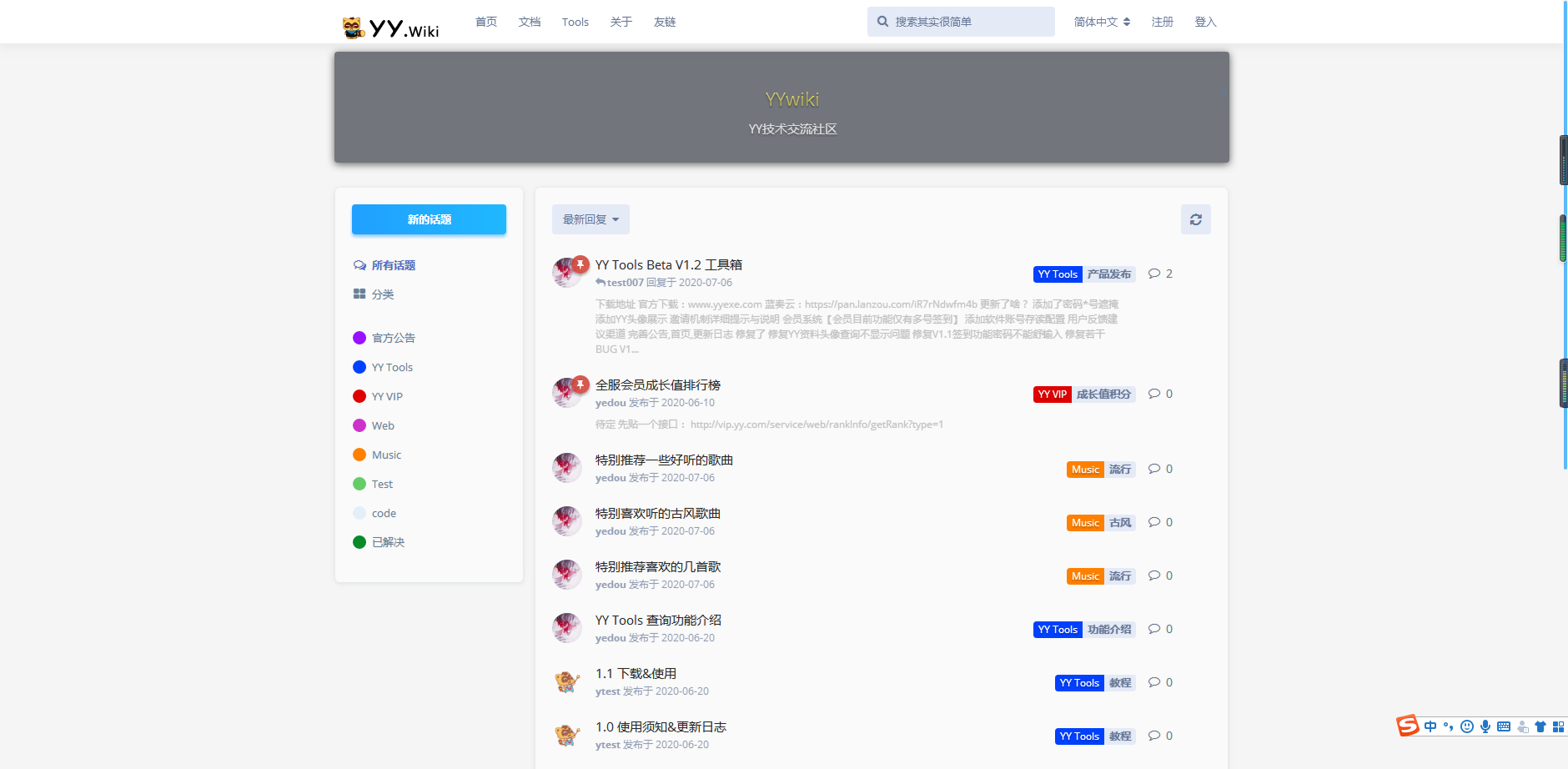Open the 关于 nav item
The height and width of the screenshot is (769, 1568).
(621, 22)
